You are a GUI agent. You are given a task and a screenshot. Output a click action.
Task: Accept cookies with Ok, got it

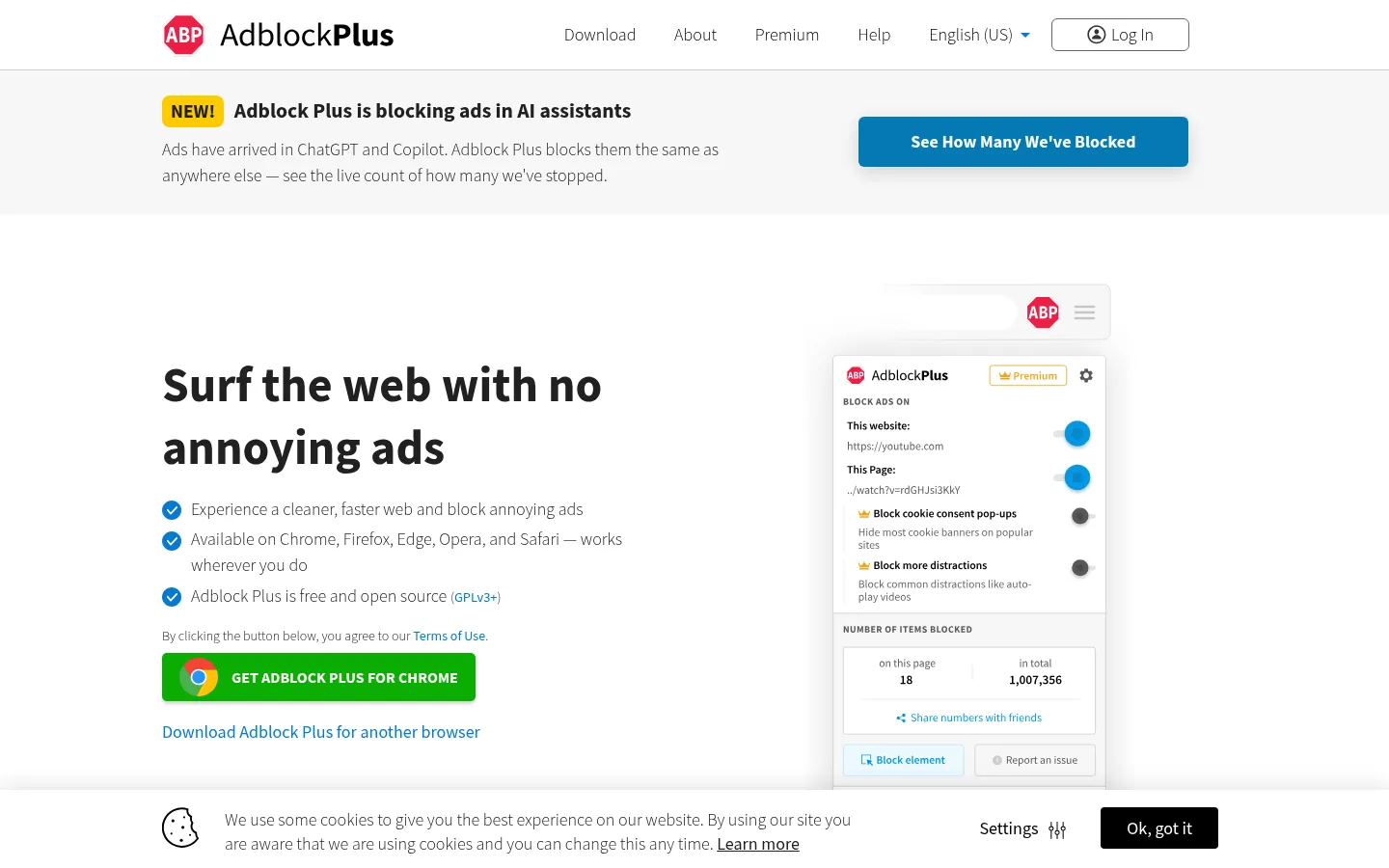pyautogui.click(x=1159, y=828)
